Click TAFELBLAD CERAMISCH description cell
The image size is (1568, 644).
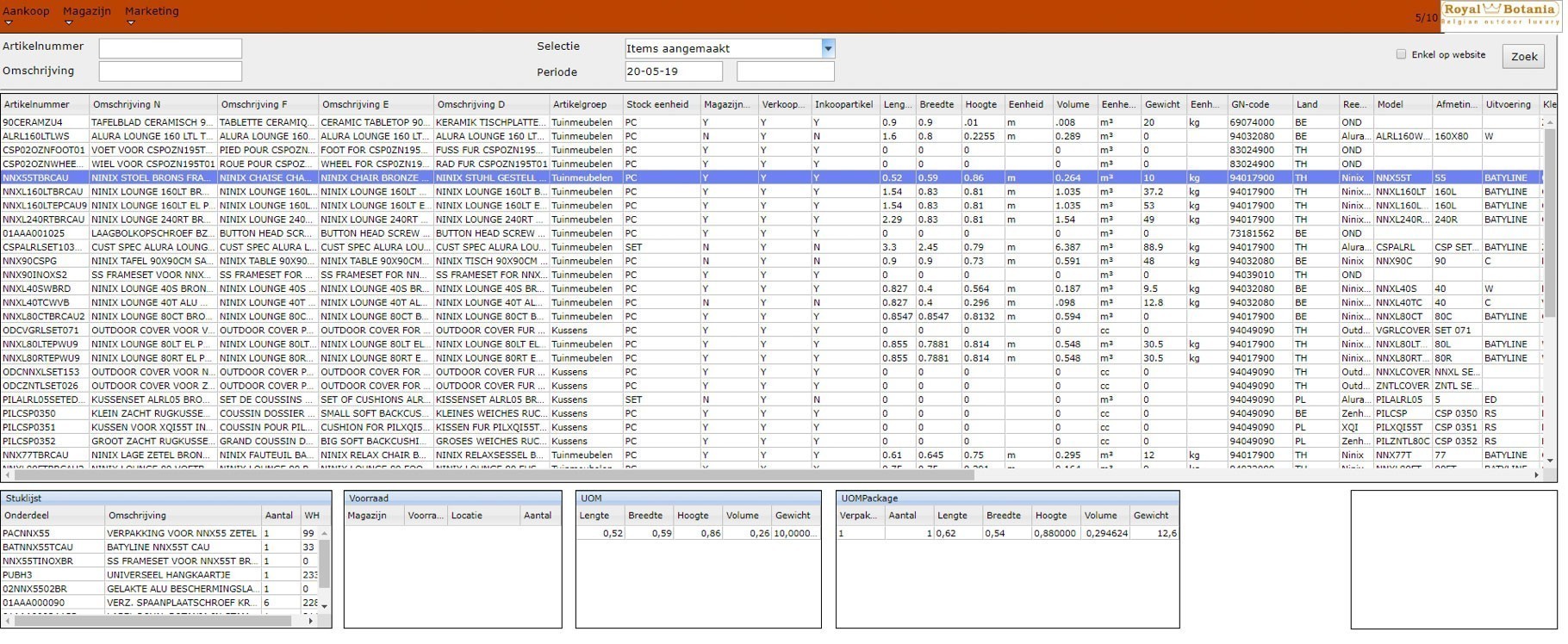click(x=152, y=122)
